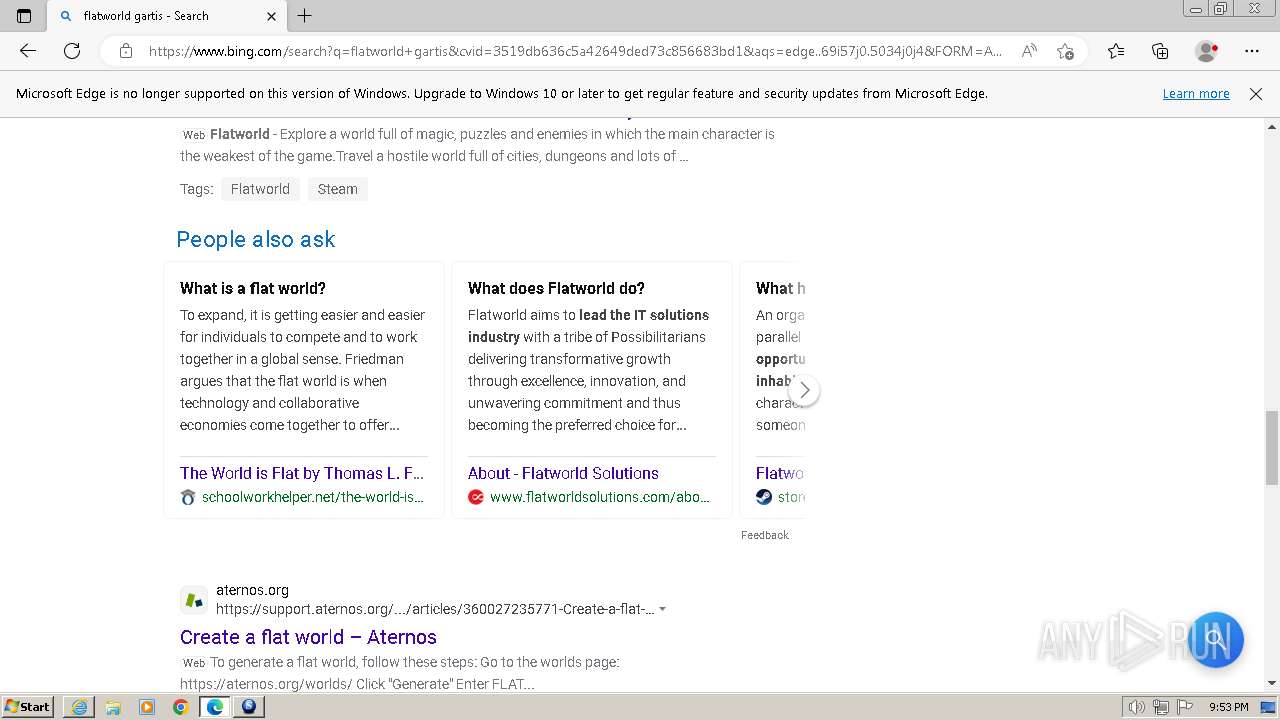Open the Windows Start menu
This screenshot has height=720, width=1280.
[x=28, y=706]
